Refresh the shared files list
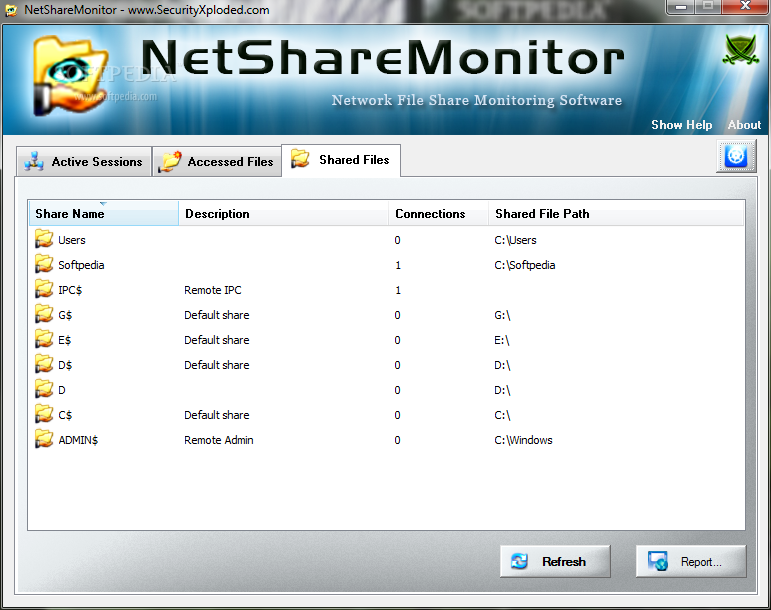The height and width of the screenshot is (610, 771). tap(555, 561)
